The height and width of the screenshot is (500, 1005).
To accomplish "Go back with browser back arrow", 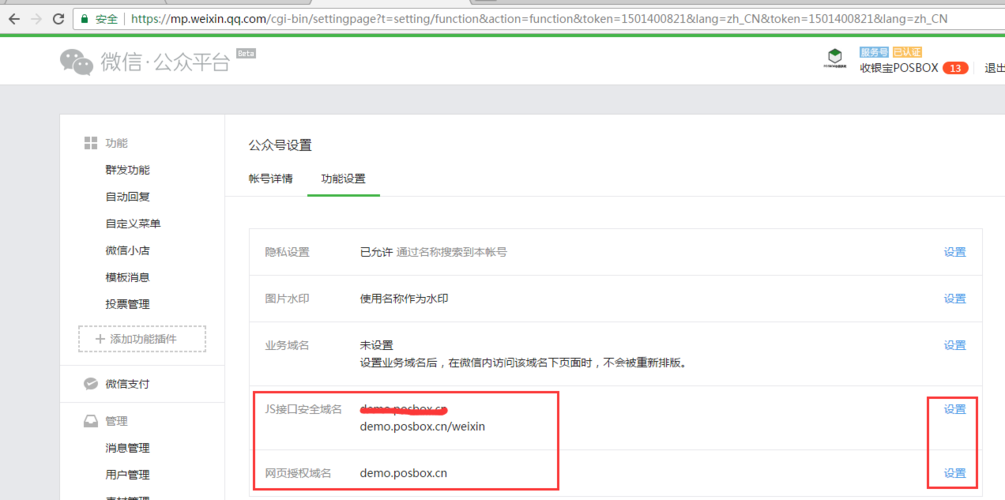I will point(13,19).
